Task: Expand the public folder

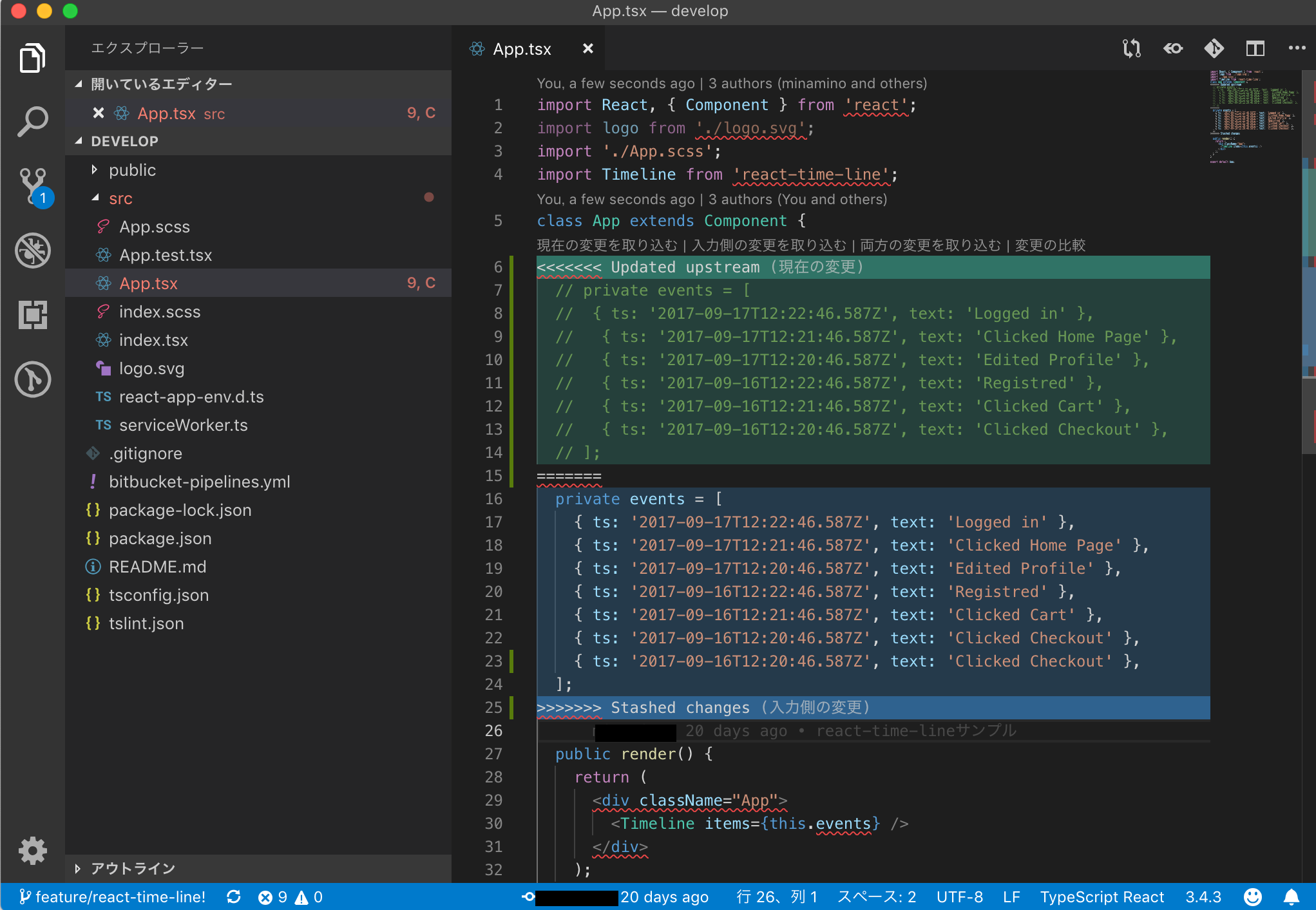Action: [132, 170]
